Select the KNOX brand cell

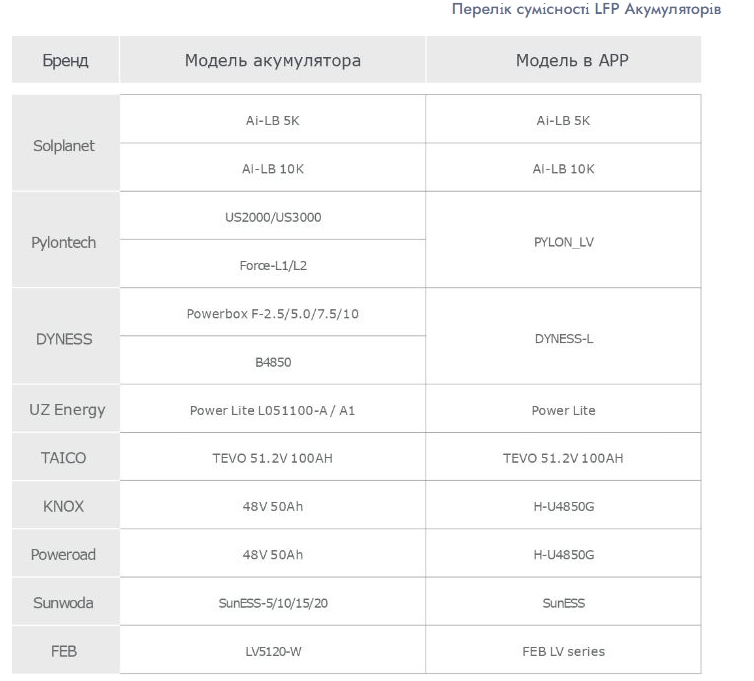(64, 506)
